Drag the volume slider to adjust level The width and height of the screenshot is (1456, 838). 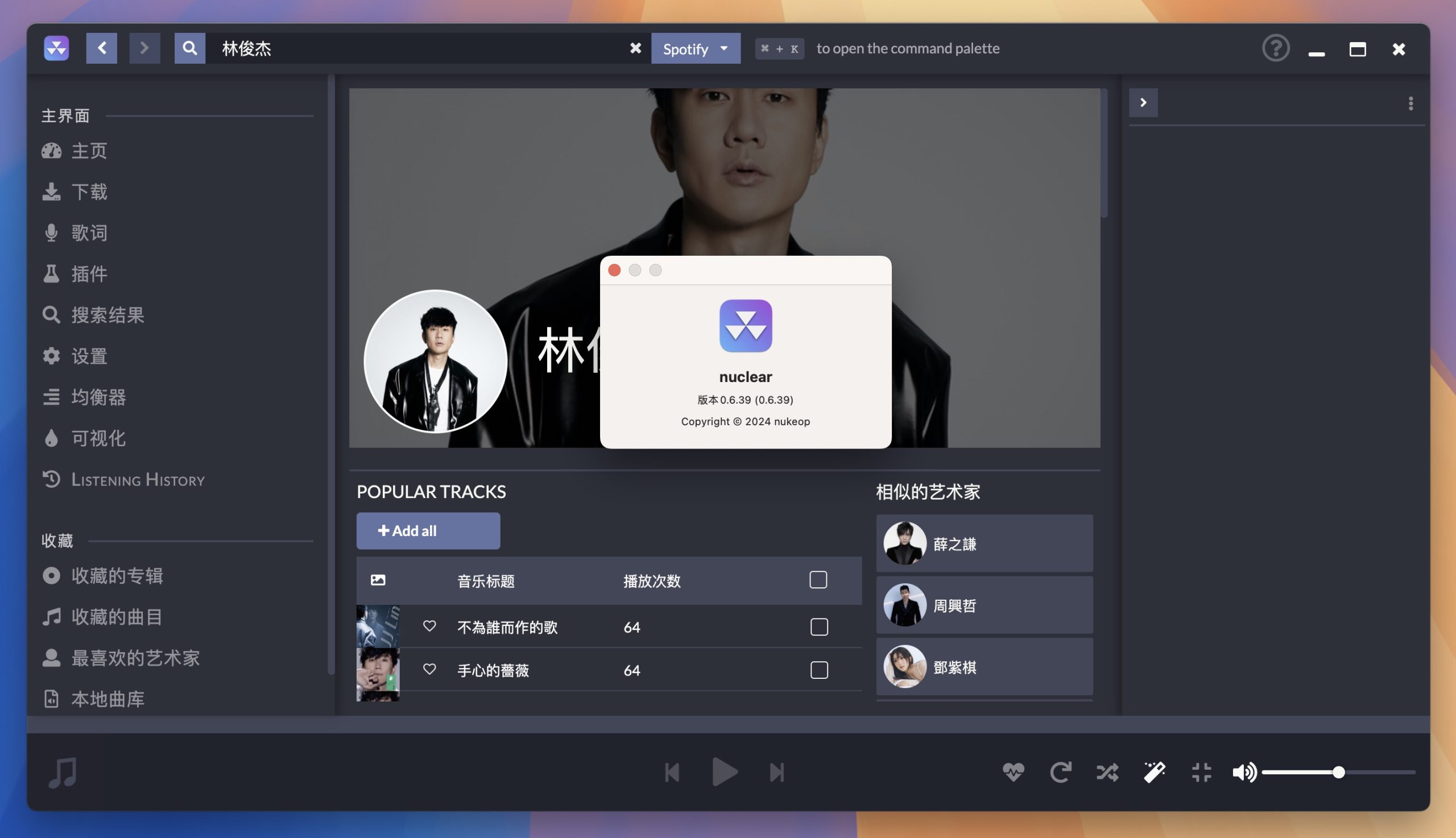[x=1338, y=772]
